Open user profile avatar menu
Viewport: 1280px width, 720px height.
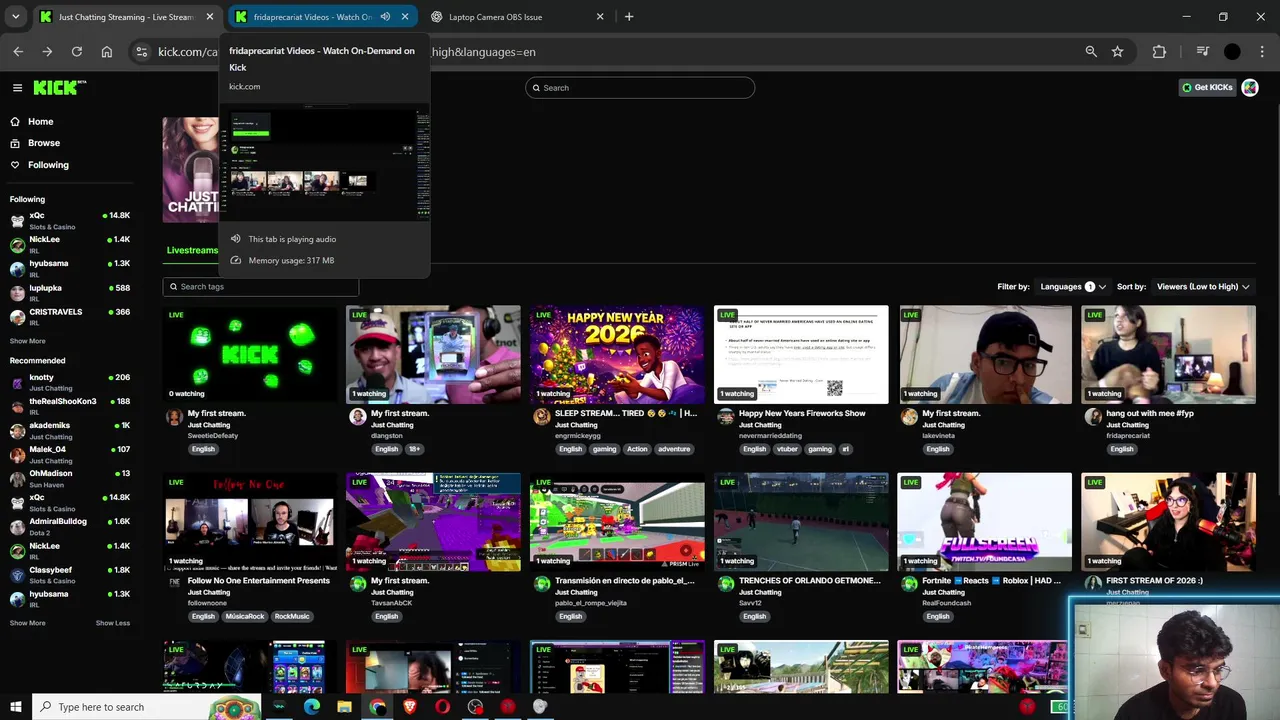coord(1250,88)
